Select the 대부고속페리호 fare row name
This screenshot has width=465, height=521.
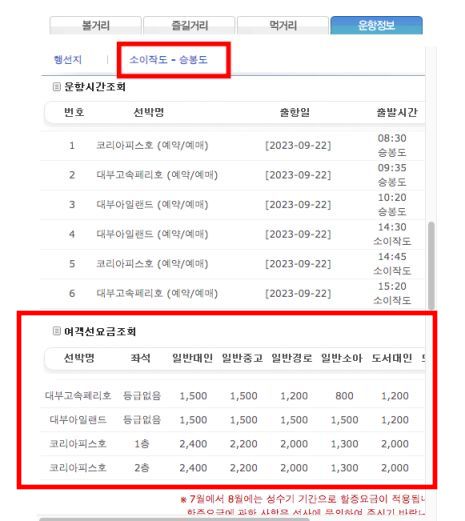[78, 396]
